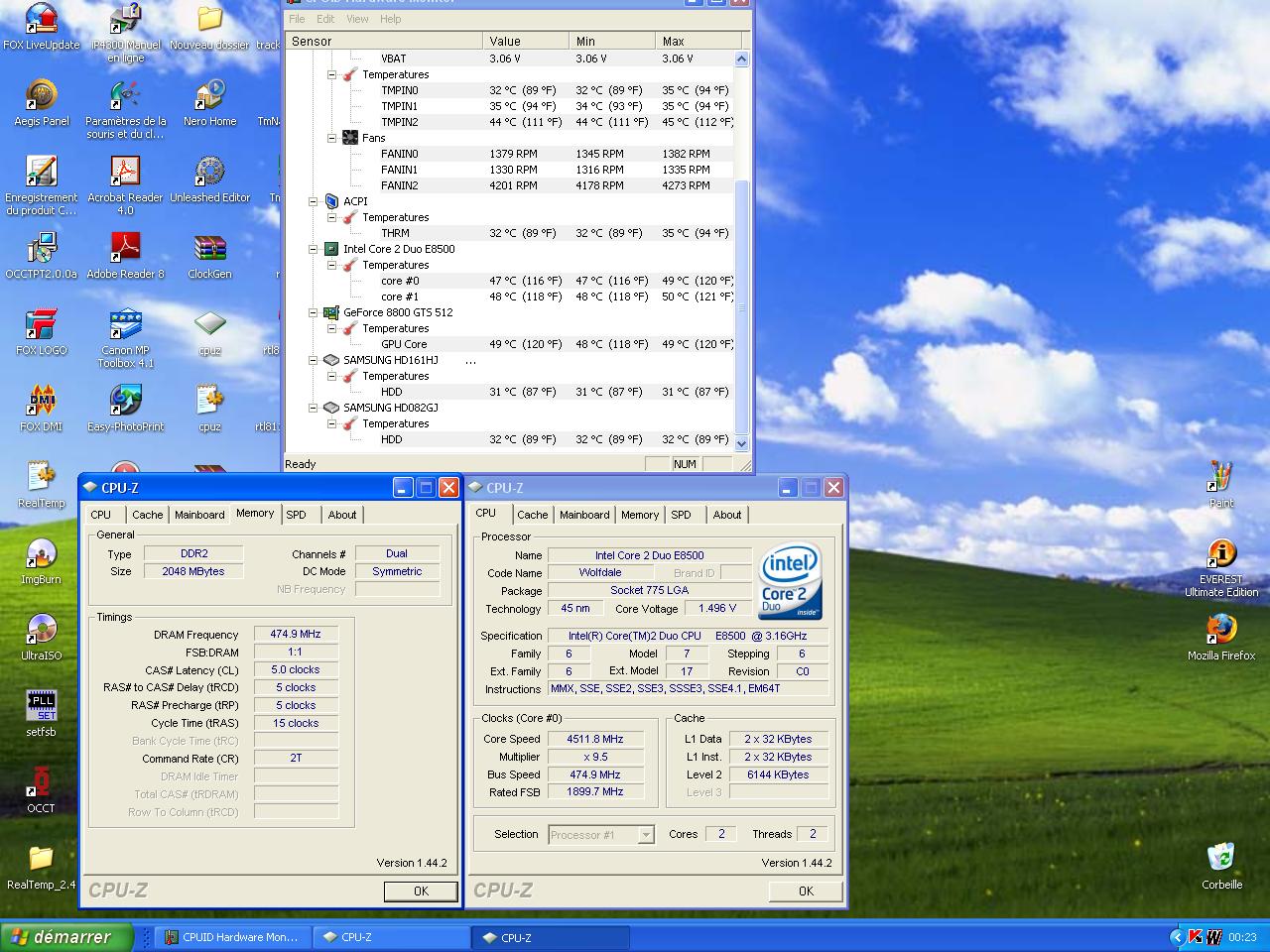The height and width of the screenshot is (952, 1270).
Task: Open RealTemp desktop shortcut
Action: coord(41,485)
